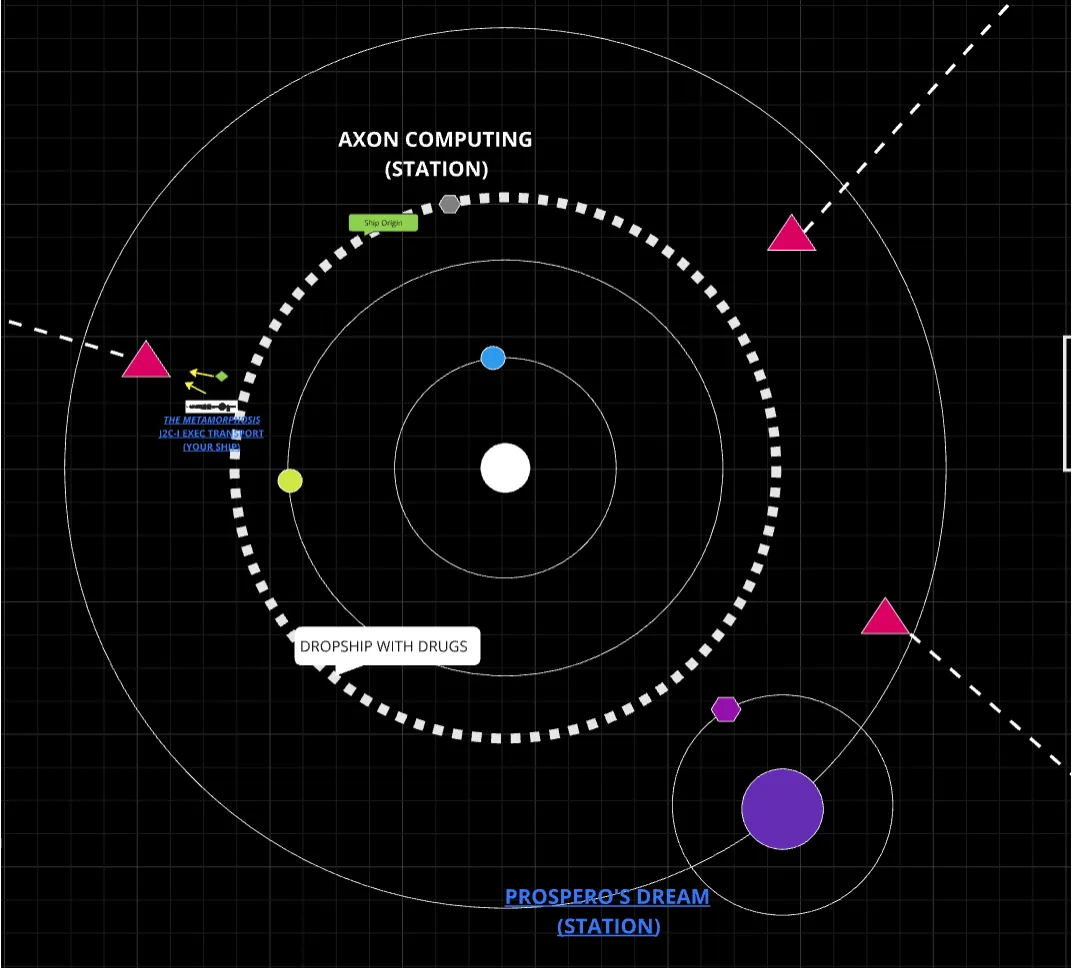Click the gray hexagon Axon Computing station
1072x968 pixels.
pos(450,204)
